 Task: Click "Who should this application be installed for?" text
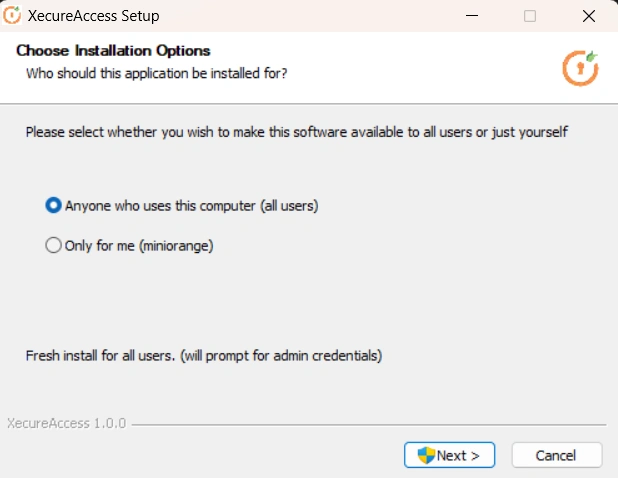click(156, 73)
